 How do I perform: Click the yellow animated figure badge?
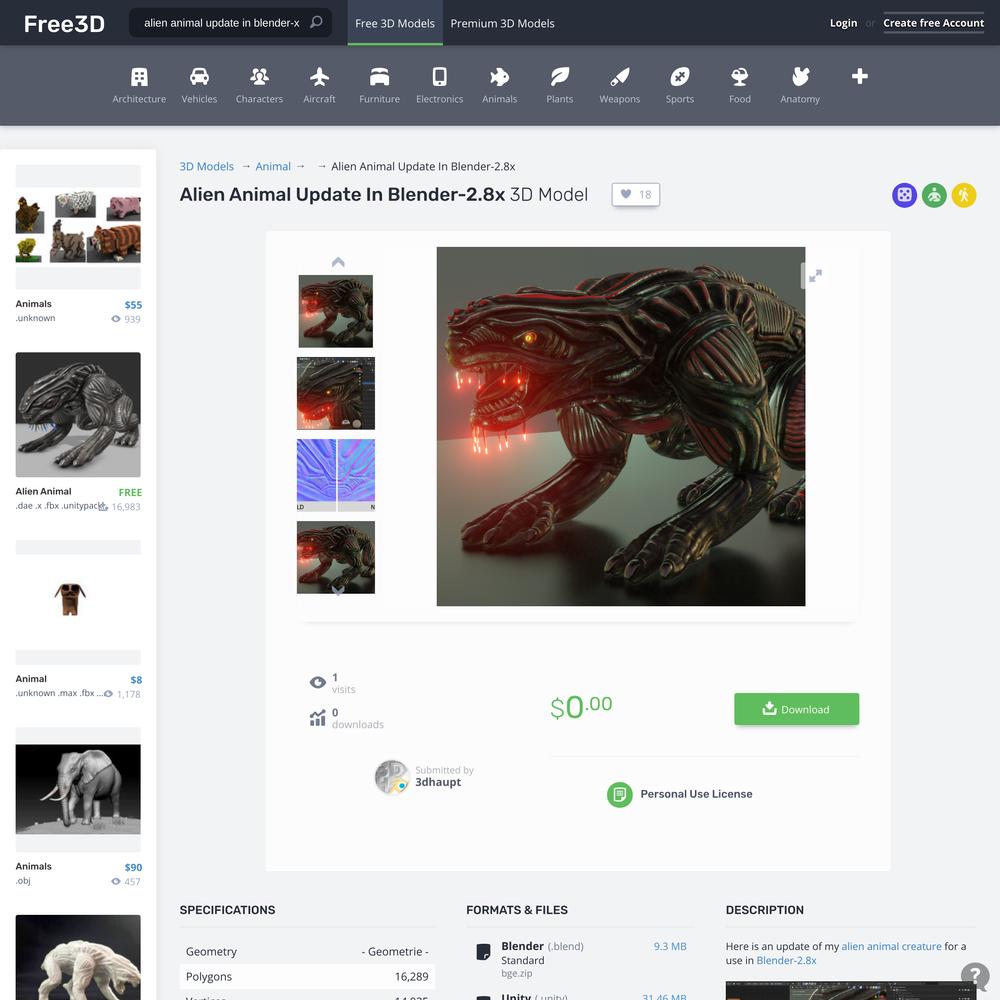[x=964, y=195]
